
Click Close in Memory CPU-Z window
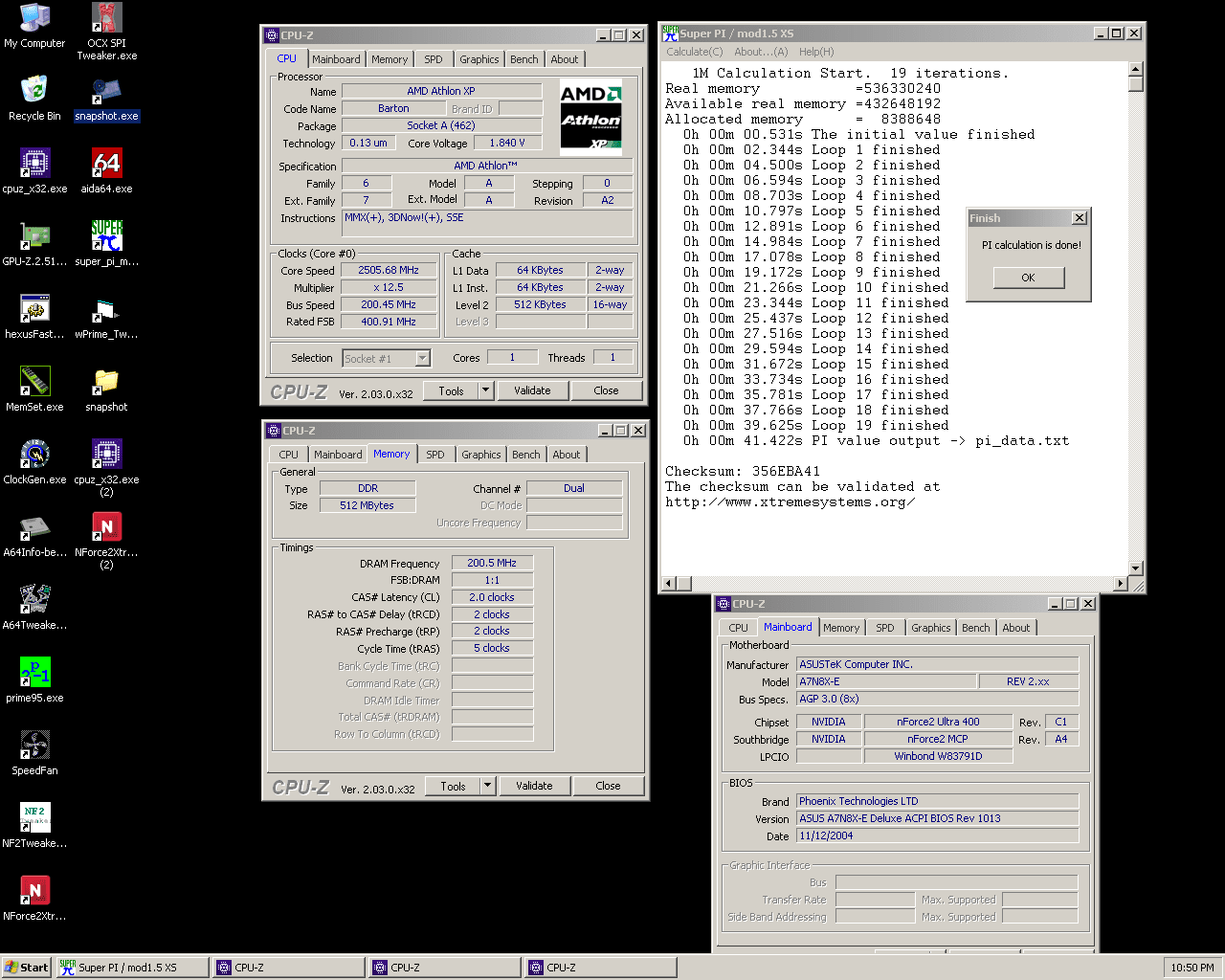coord(608,786)
